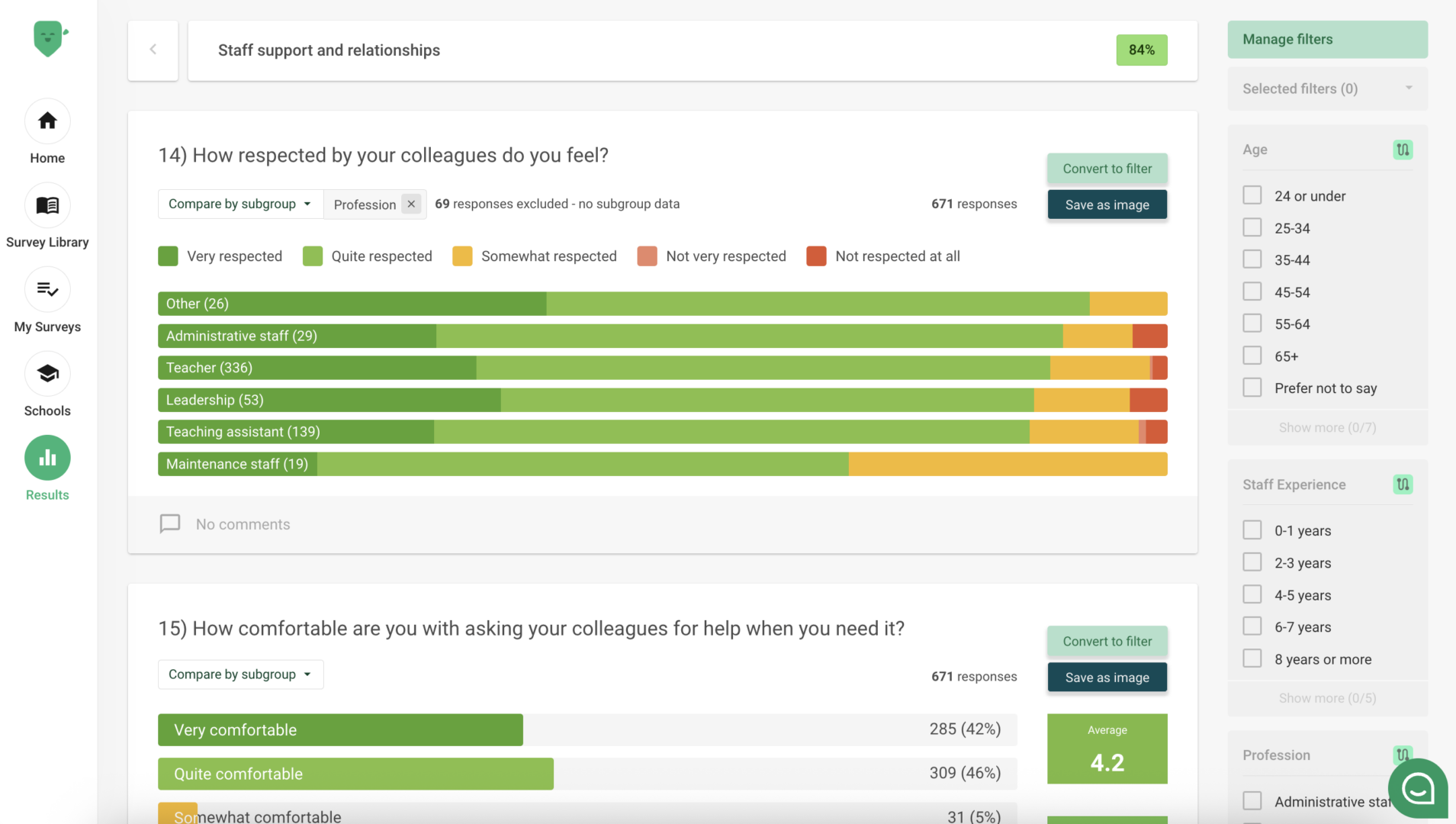Open the Survey Library

point(47,206)
